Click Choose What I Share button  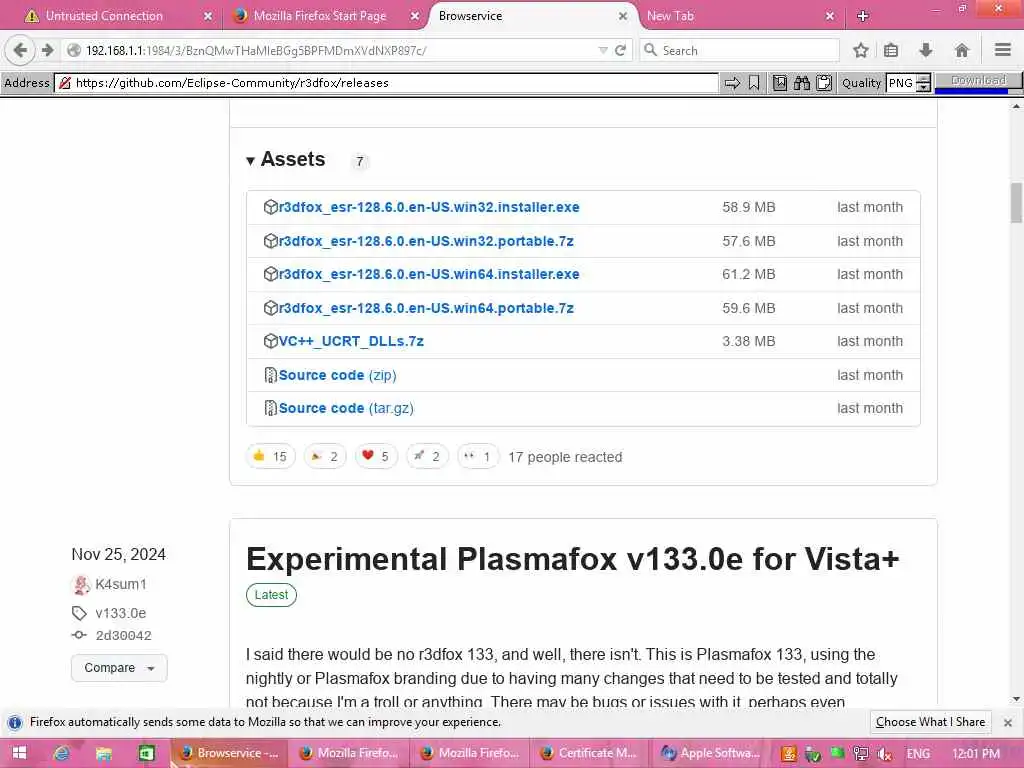pyautogui.click(x=930, y=722)
